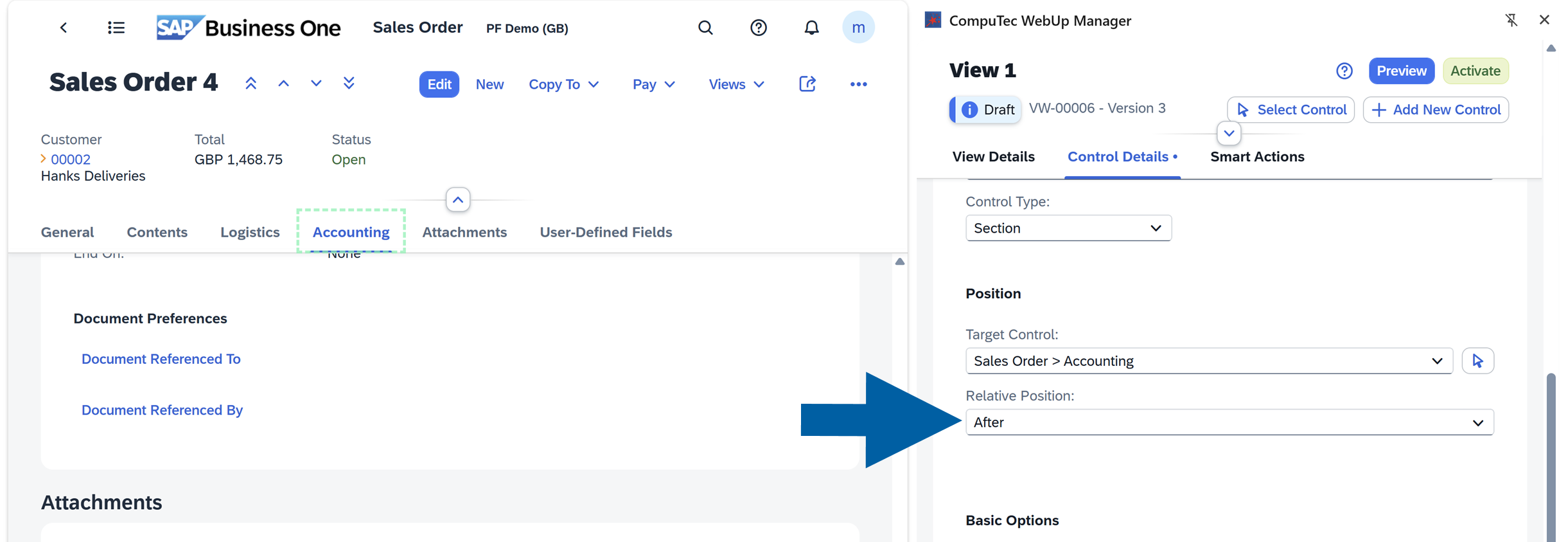Screen dimensions: 1568x542
Task: Go to the previous sales order
Action: tap(283, 84)
